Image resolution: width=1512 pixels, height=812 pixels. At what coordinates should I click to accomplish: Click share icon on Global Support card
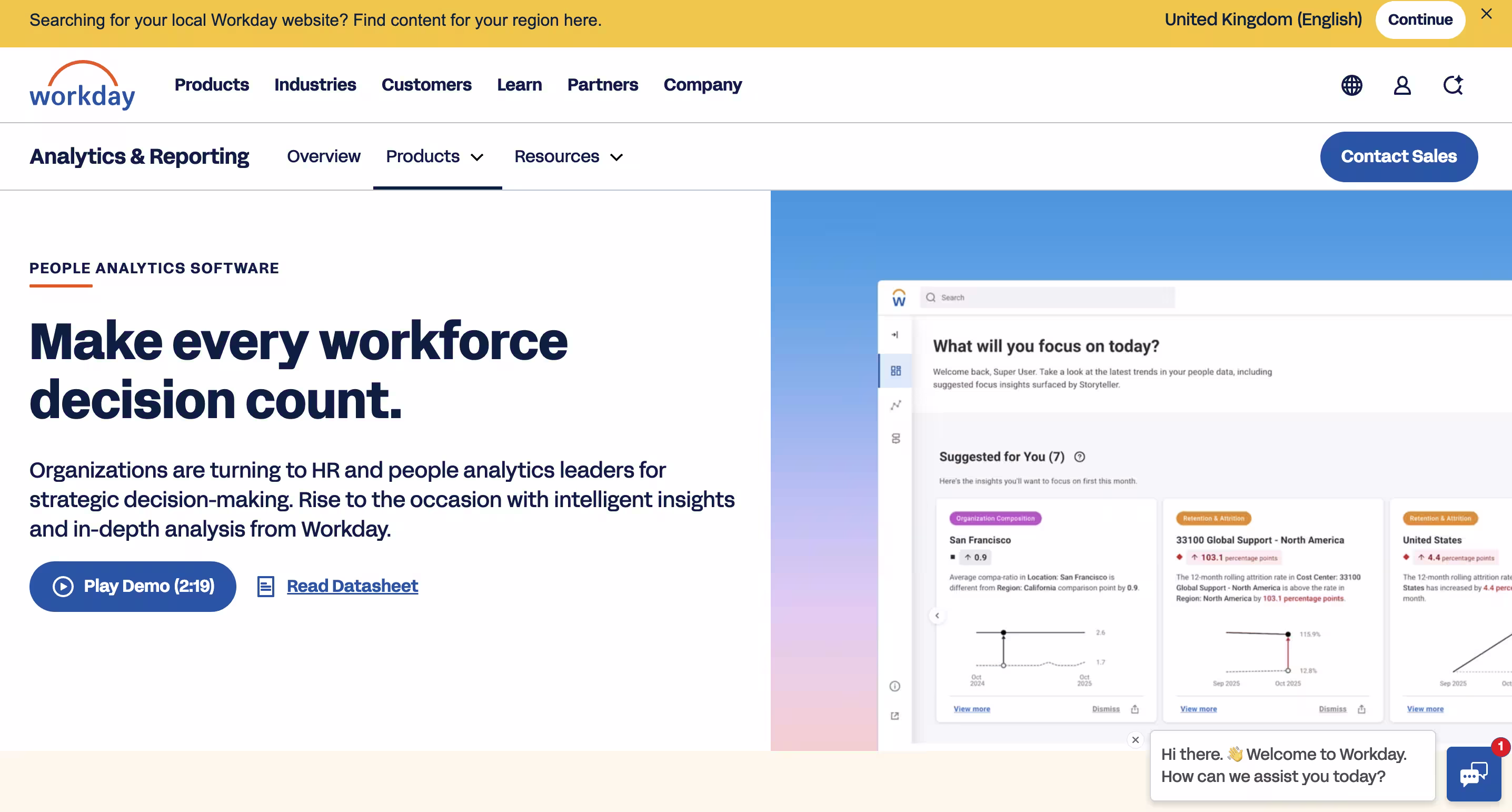click(1361, 709)
